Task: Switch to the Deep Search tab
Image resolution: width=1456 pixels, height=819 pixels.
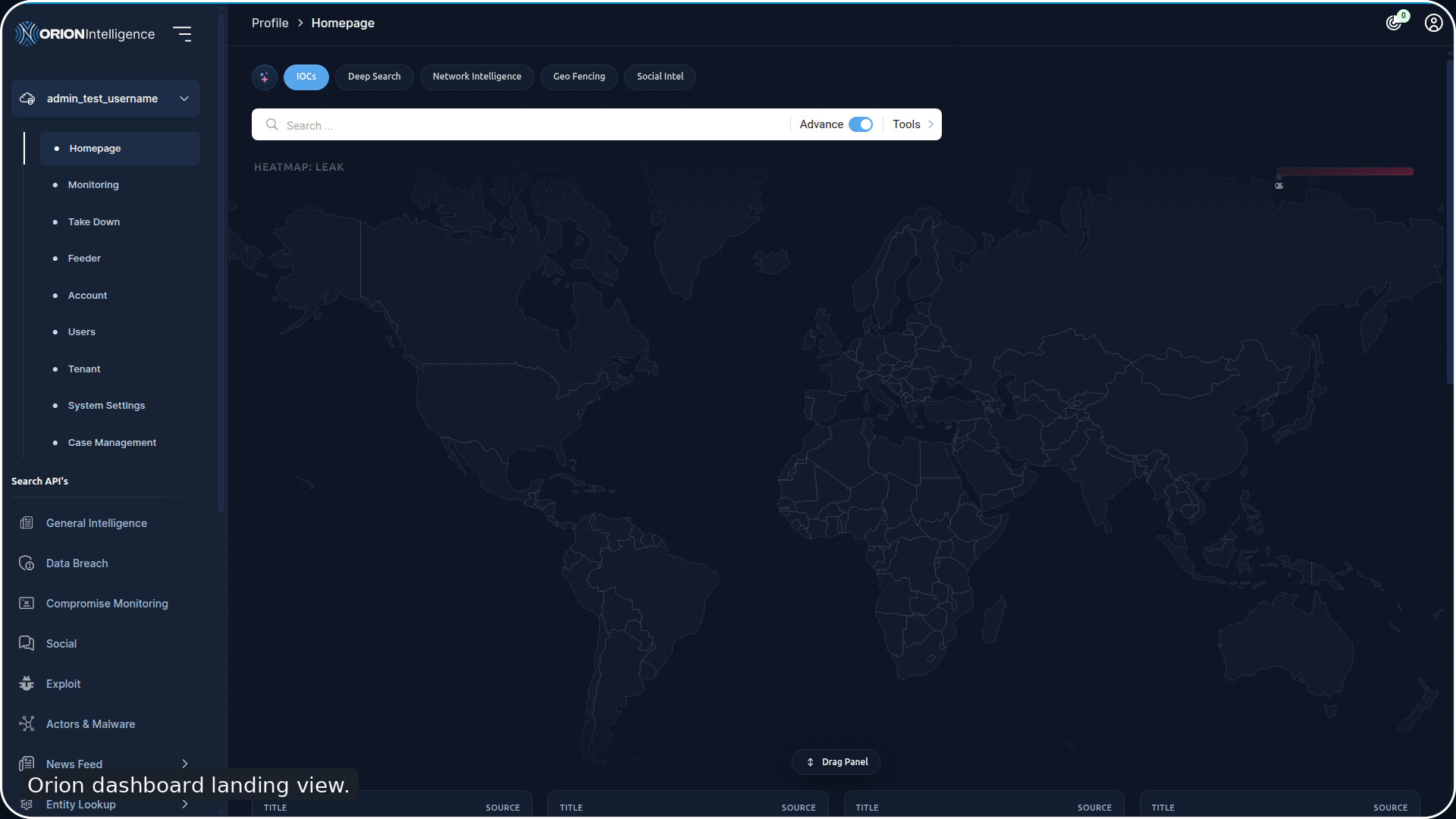Action: (375, 77)
